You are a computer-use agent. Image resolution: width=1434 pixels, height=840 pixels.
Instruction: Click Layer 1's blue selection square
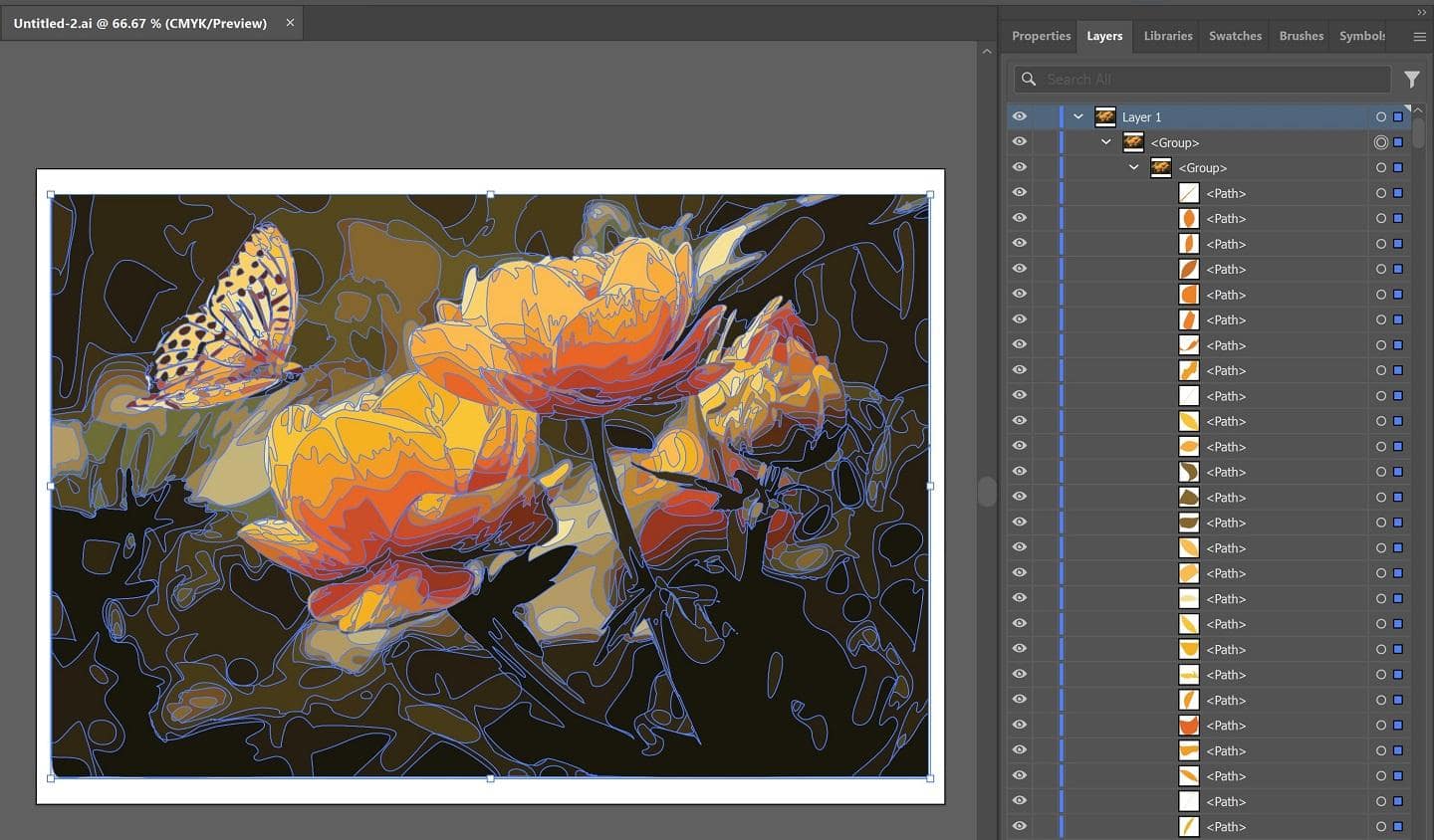pyautogui.click(x=1398, y=116)
